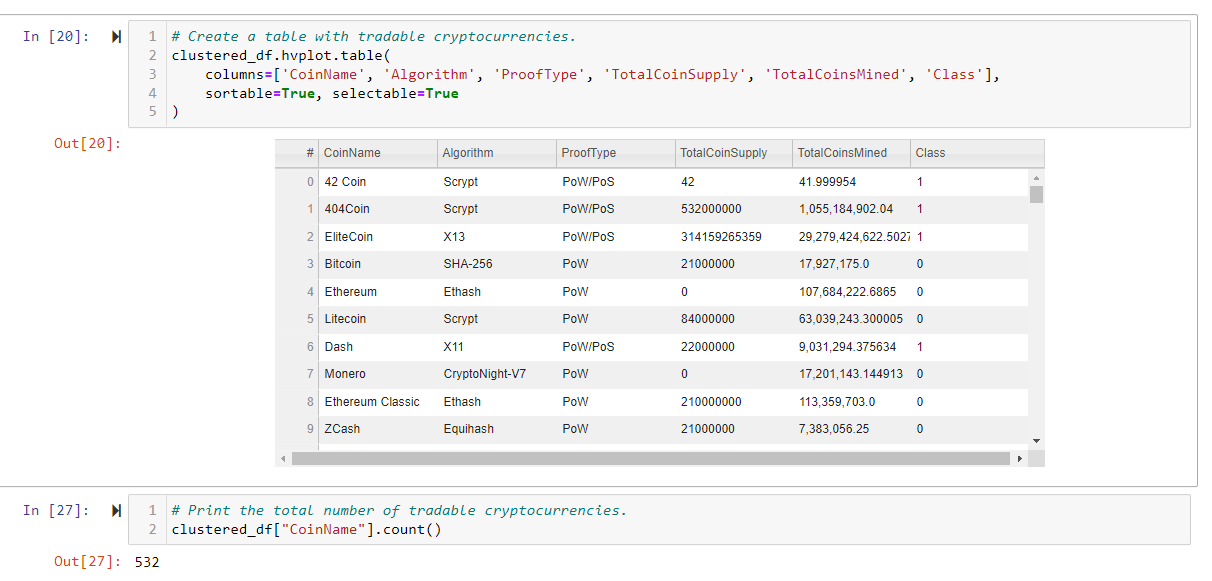Select the 404Coin cell

[x=379, y=209]
